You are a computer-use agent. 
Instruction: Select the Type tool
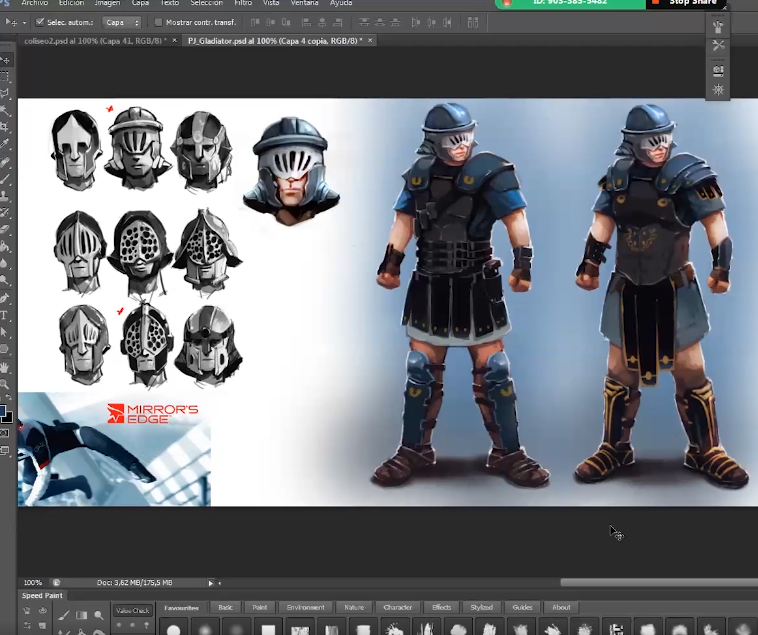click(x=5, y=316)
